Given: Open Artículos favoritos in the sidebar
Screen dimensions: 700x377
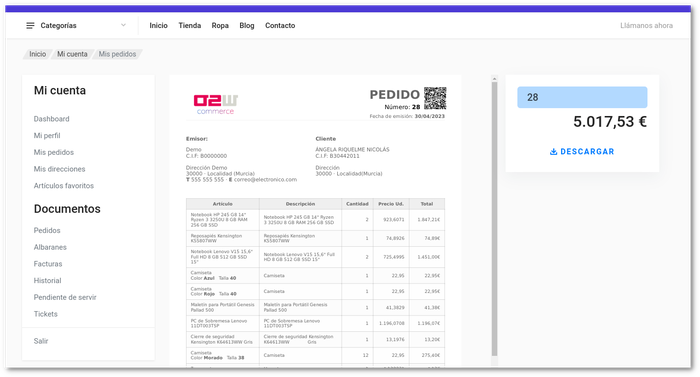Looking at the screenshot, I should coord(64,186).
